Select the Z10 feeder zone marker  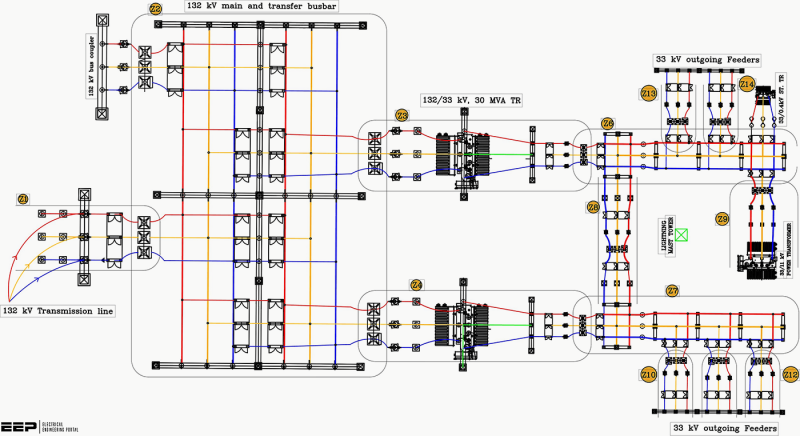[x=648, y=375]
